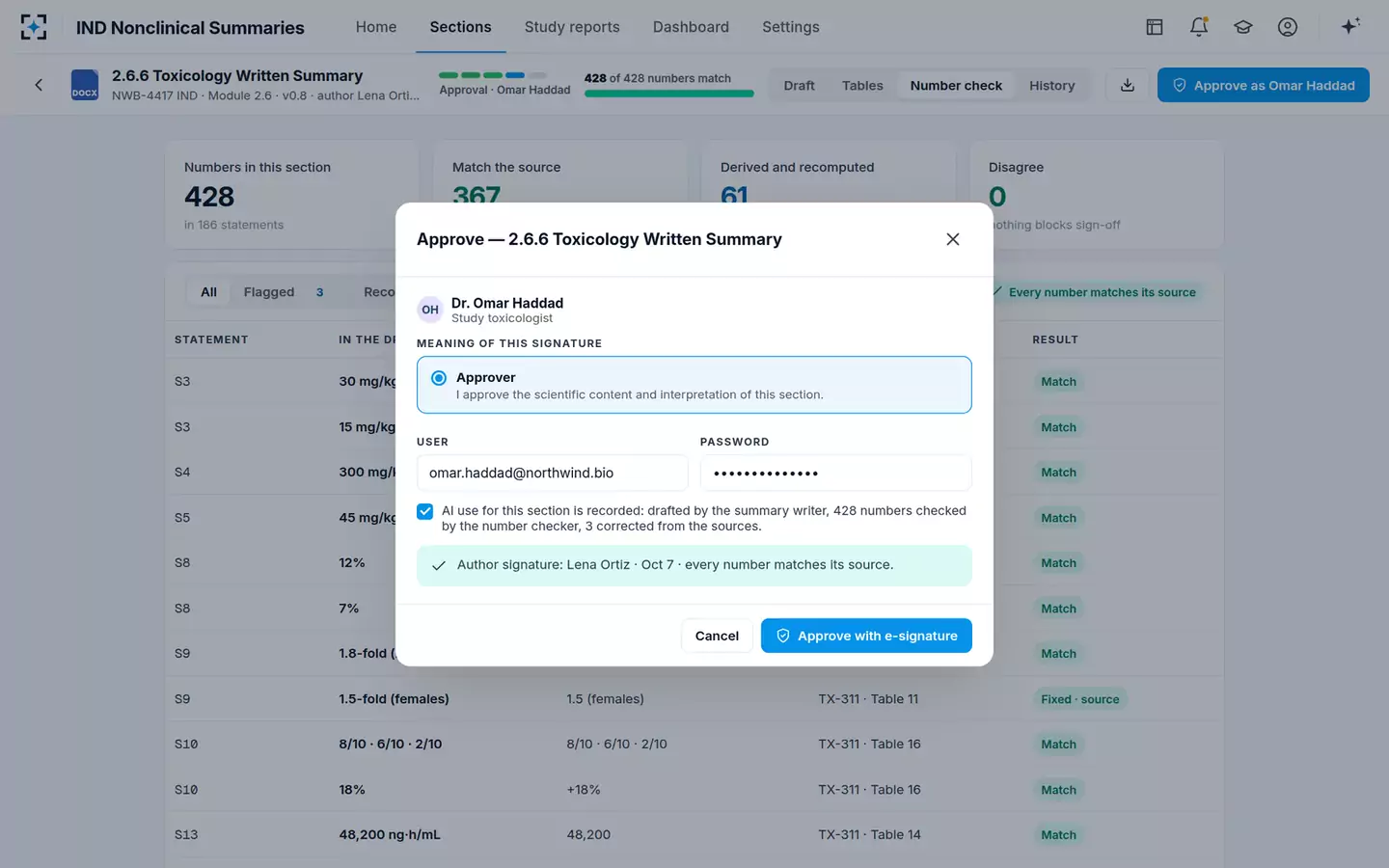Click the OH avatar in dialog
The image size is (1389, 868).
coord(430,310)
